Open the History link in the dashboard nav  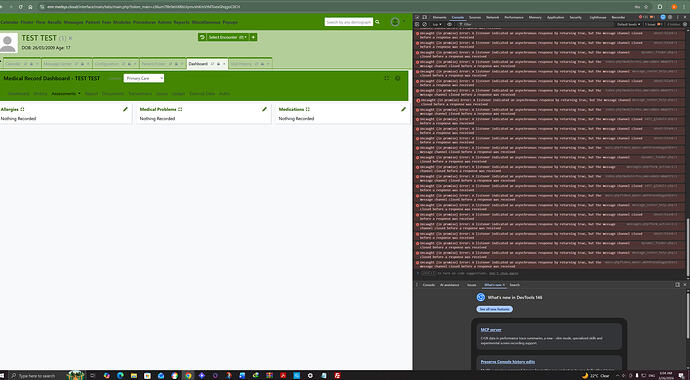(40, 94)
